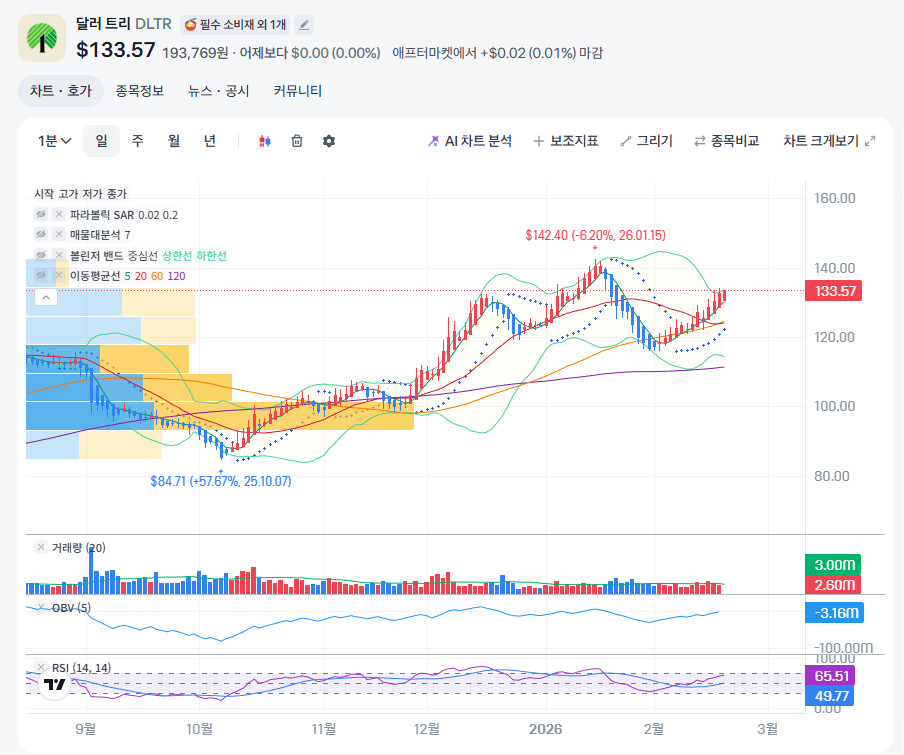Click the TradingView logo badge
The image size is (904, 755).
(x=55, y=685)
